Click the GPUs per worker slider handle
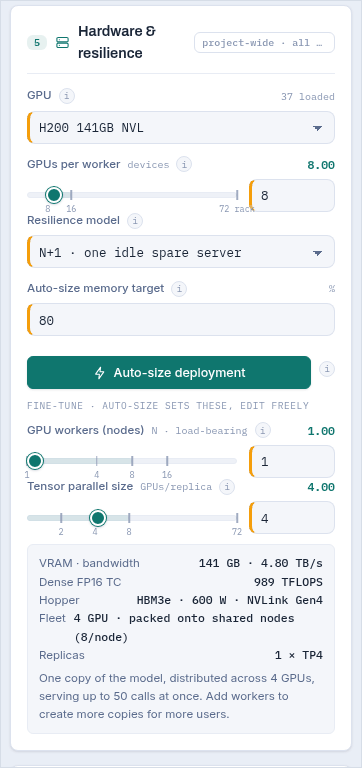The height and width of the screenshot is (768, 362). pyautogui.click(x=53, y=195)
